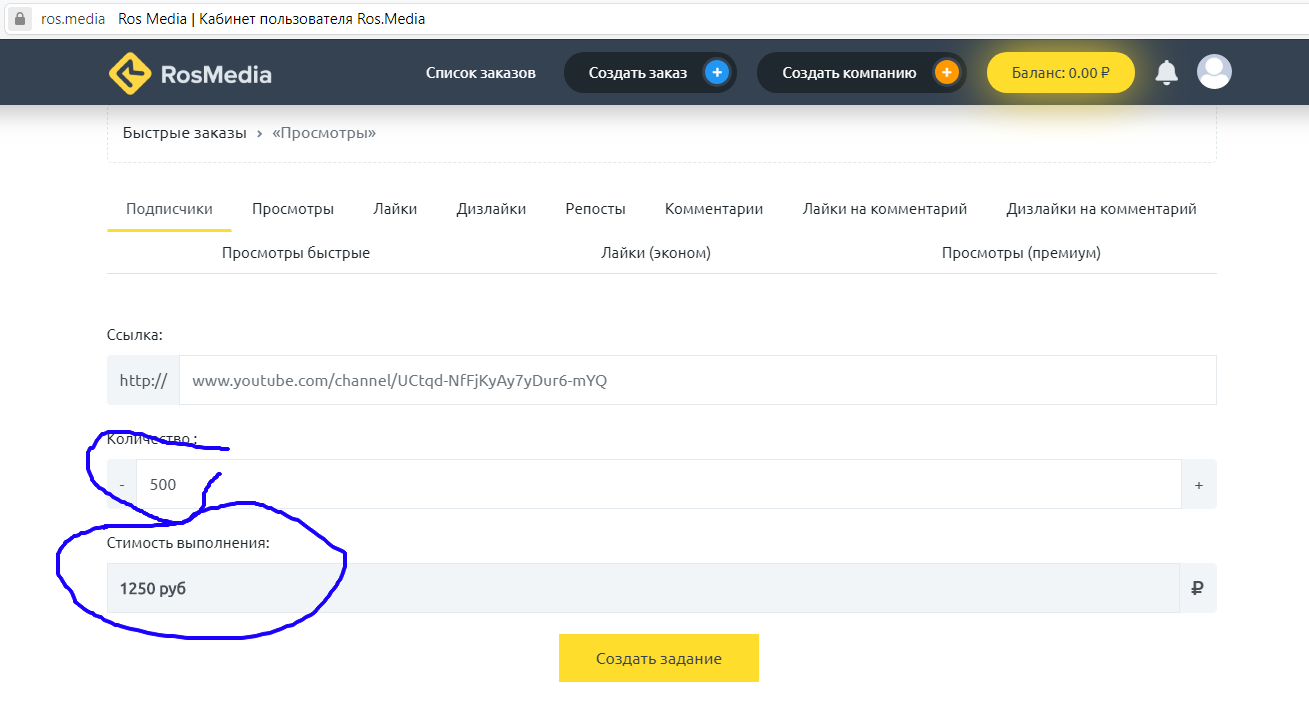Decrease quantity with the minus button

point(122,484)
